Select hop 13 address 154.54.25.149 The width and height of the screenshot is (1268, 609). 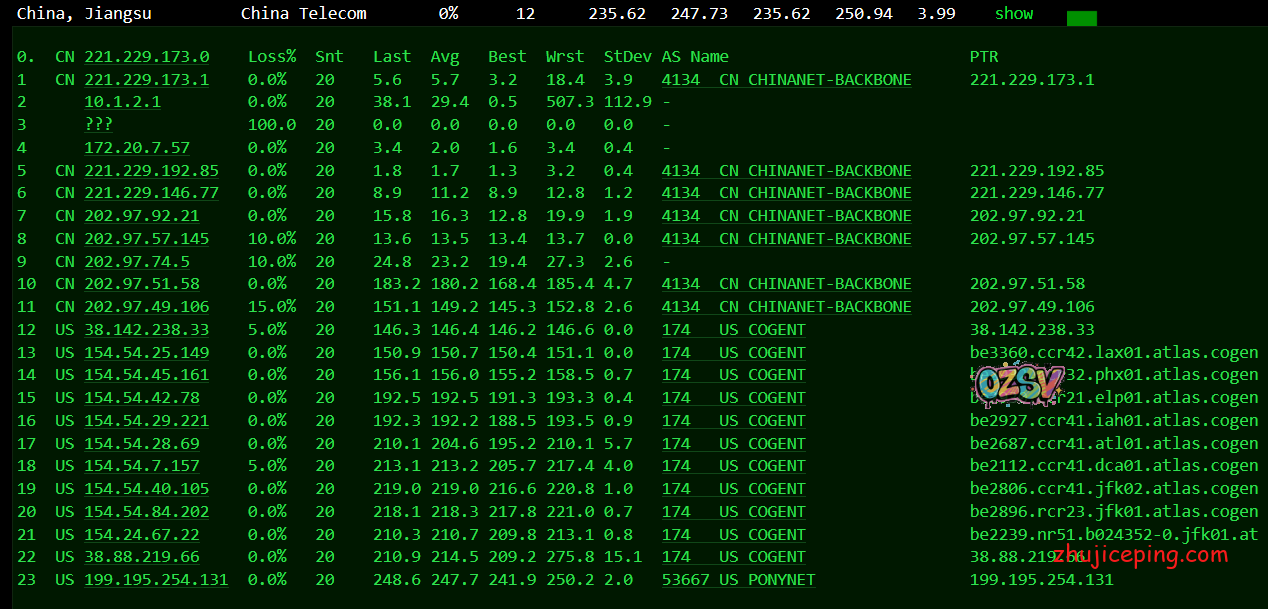(146, 352)
